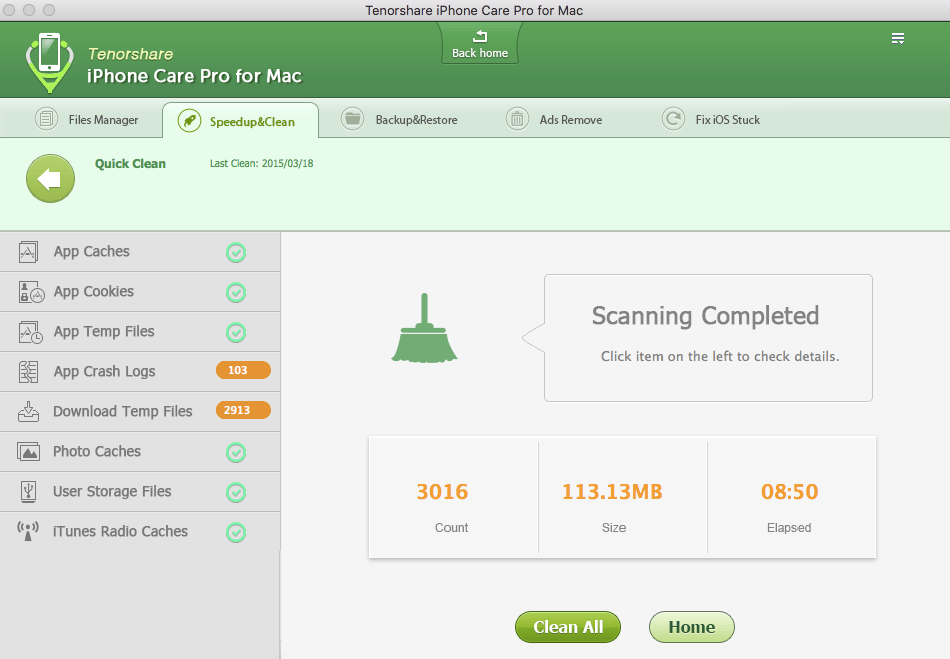
Task: Select the Photo Caches row
Action: click(140, 452)
